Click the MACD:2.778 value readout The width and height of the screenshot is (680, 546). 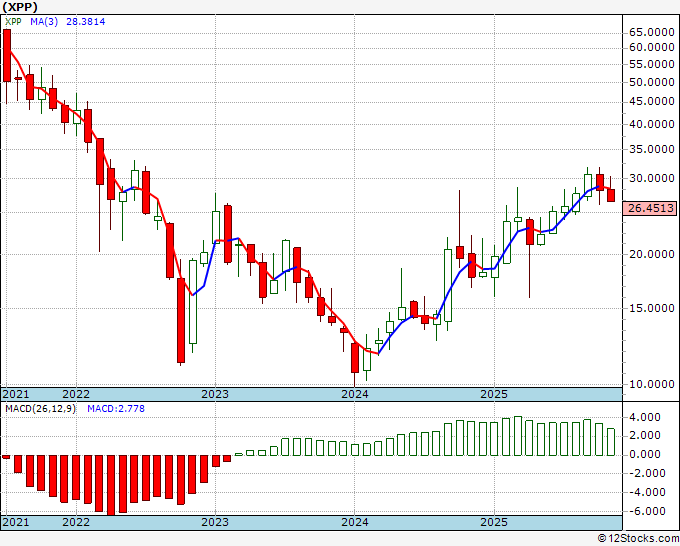tap(116, 409)
